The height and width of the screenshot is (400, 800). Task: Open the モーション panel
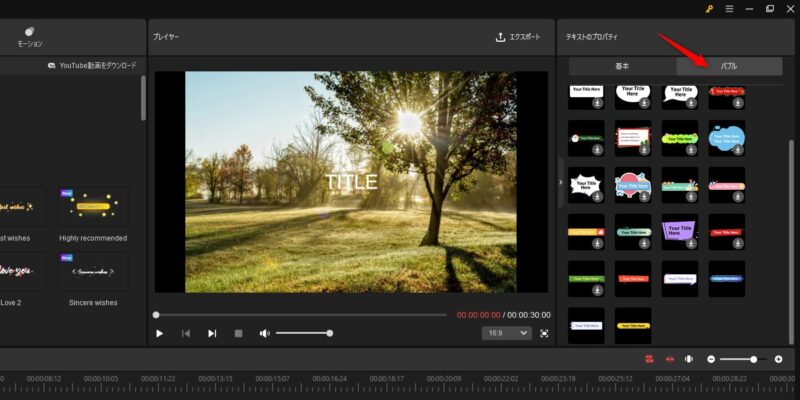coord(30,37)
